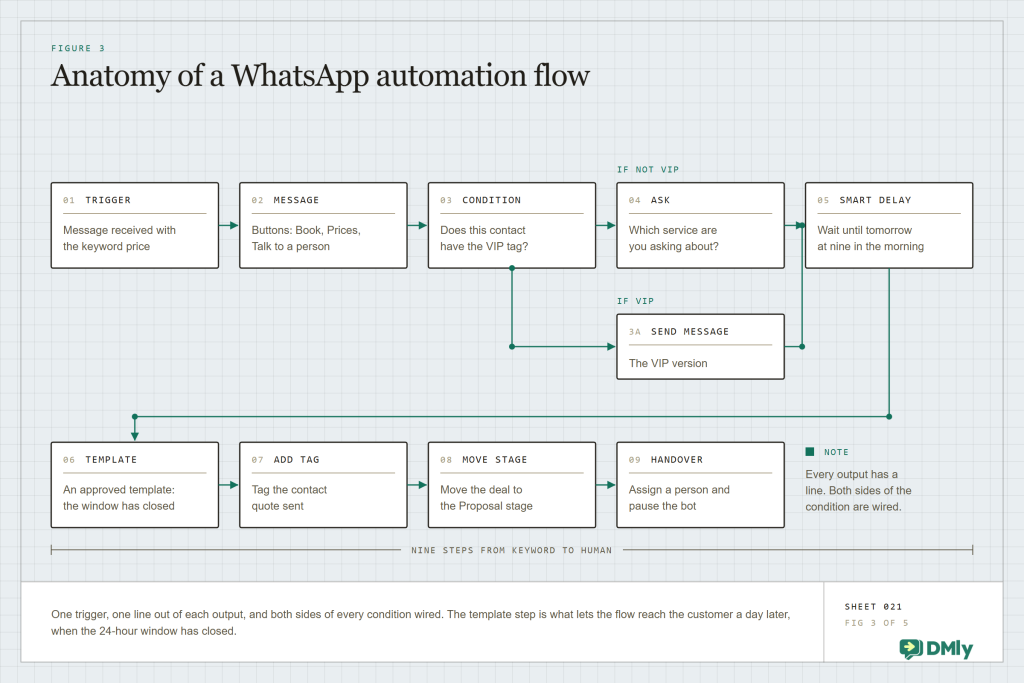Click 'Tag the contact quote sent' text
1024x683 pixels.
289,498
